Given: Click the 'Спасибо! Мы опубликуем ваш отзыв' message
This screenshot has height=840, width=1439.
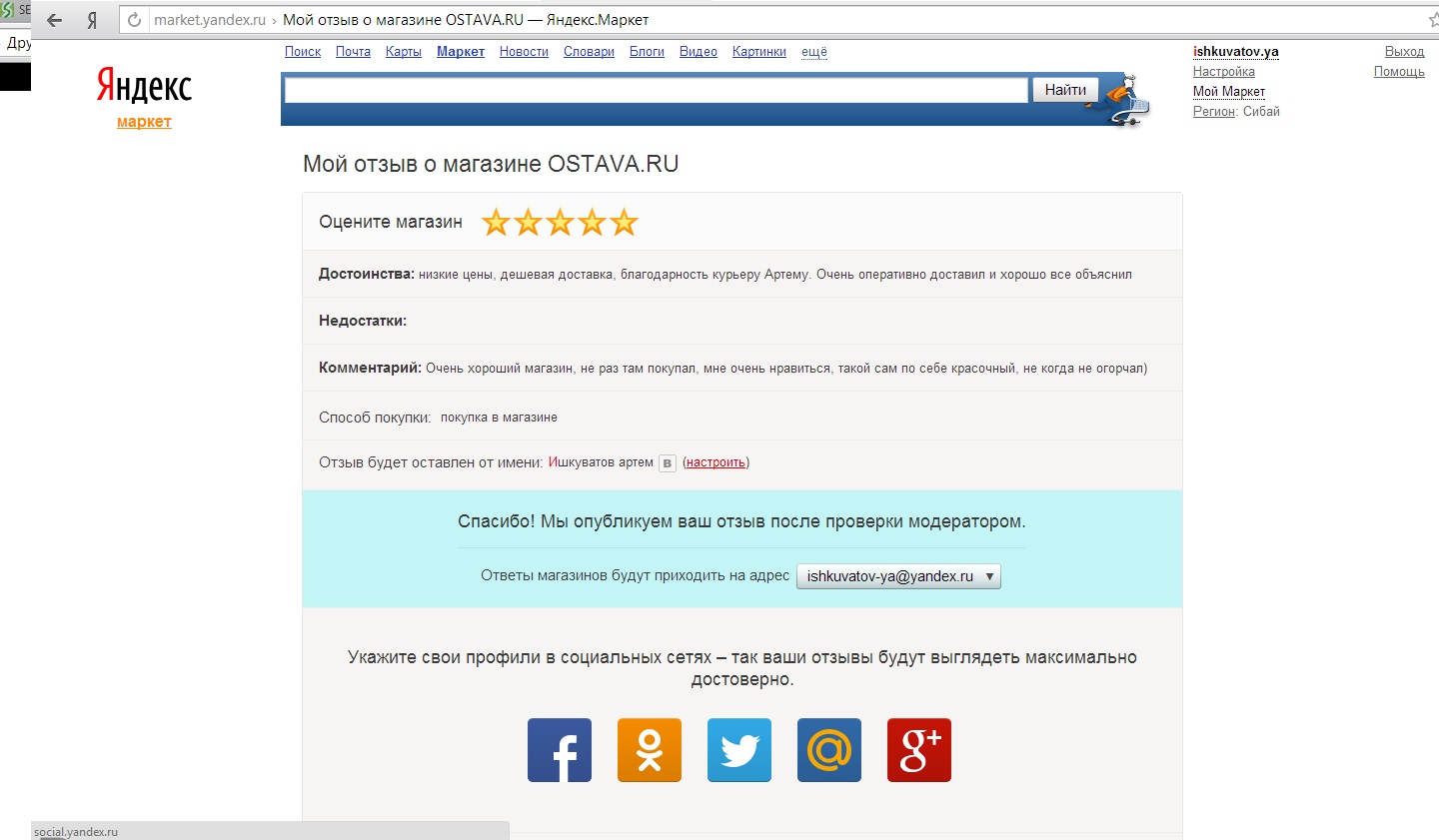Looking at the screenshot, I should [741, 521].
